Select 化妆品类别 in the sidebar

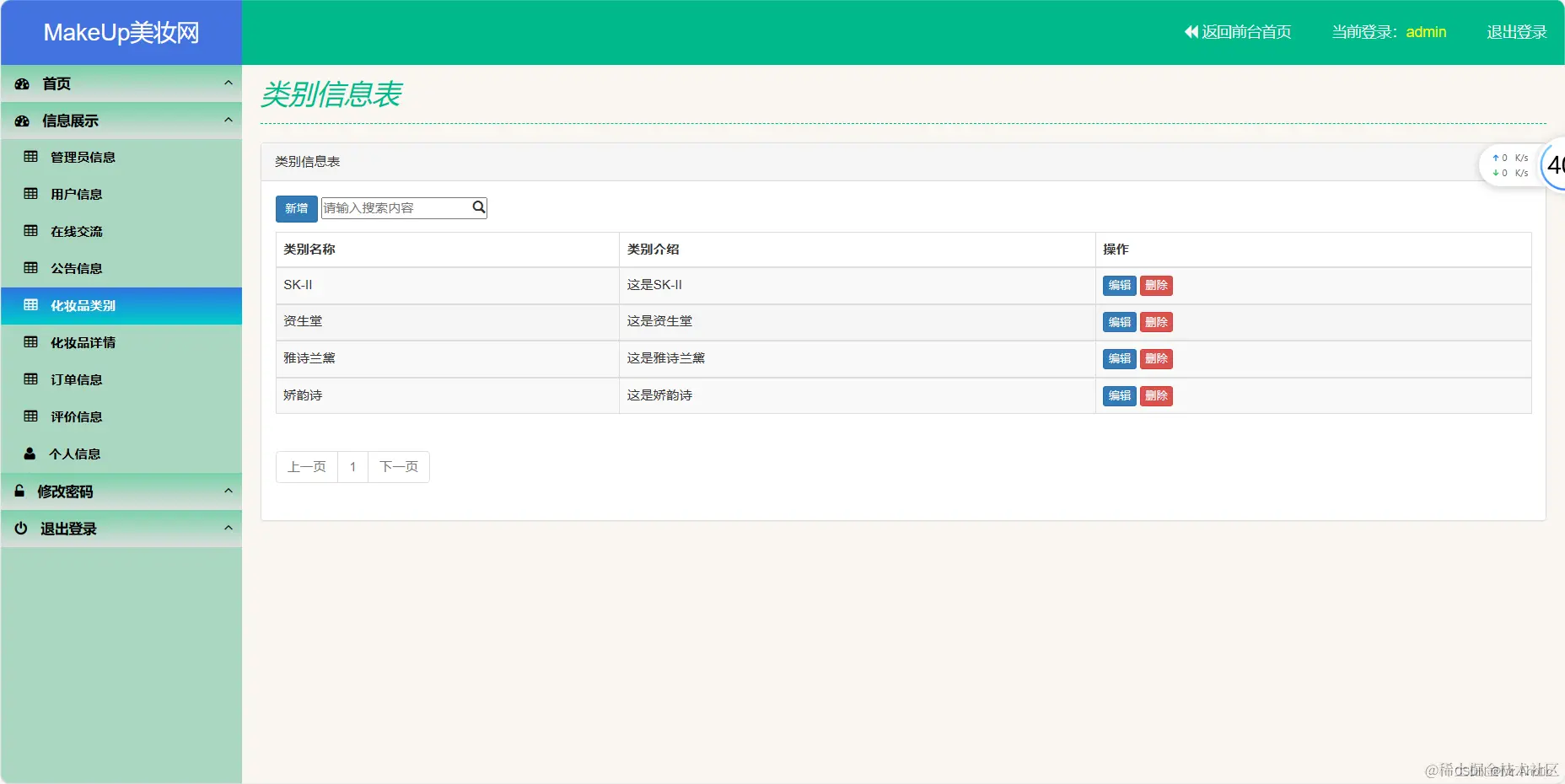pos(121,305)
